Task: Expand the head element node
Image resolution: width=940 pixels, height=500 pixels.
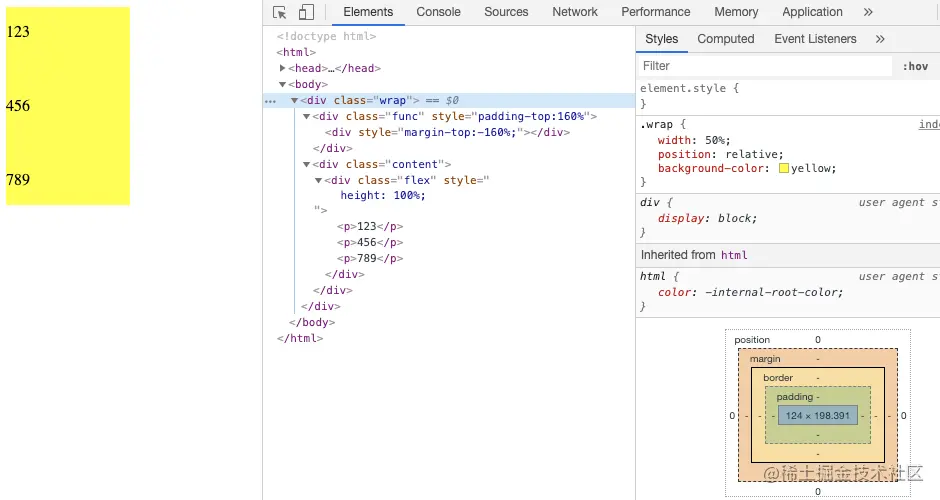Action: coord(282,68)
